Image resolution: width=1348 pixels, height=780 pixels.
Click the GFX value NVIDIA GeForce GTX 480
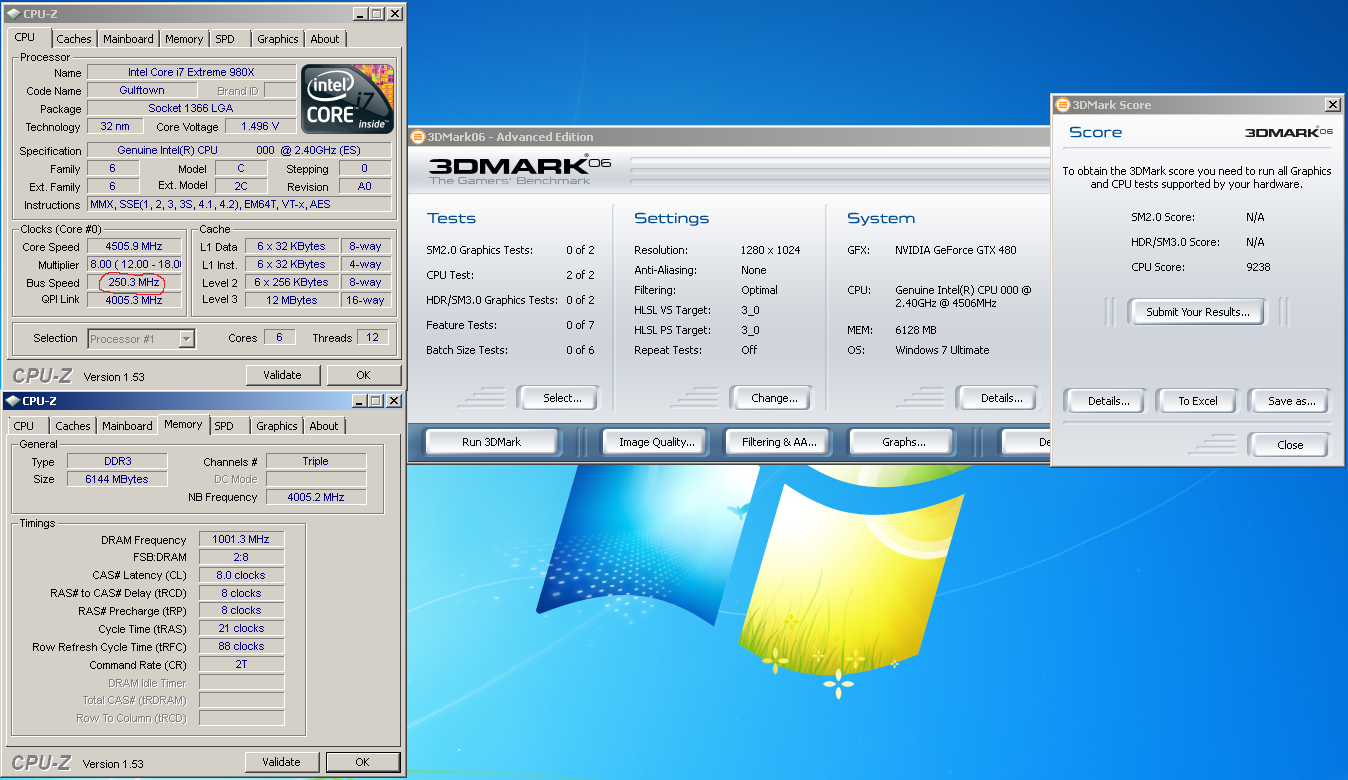point(955,250)
